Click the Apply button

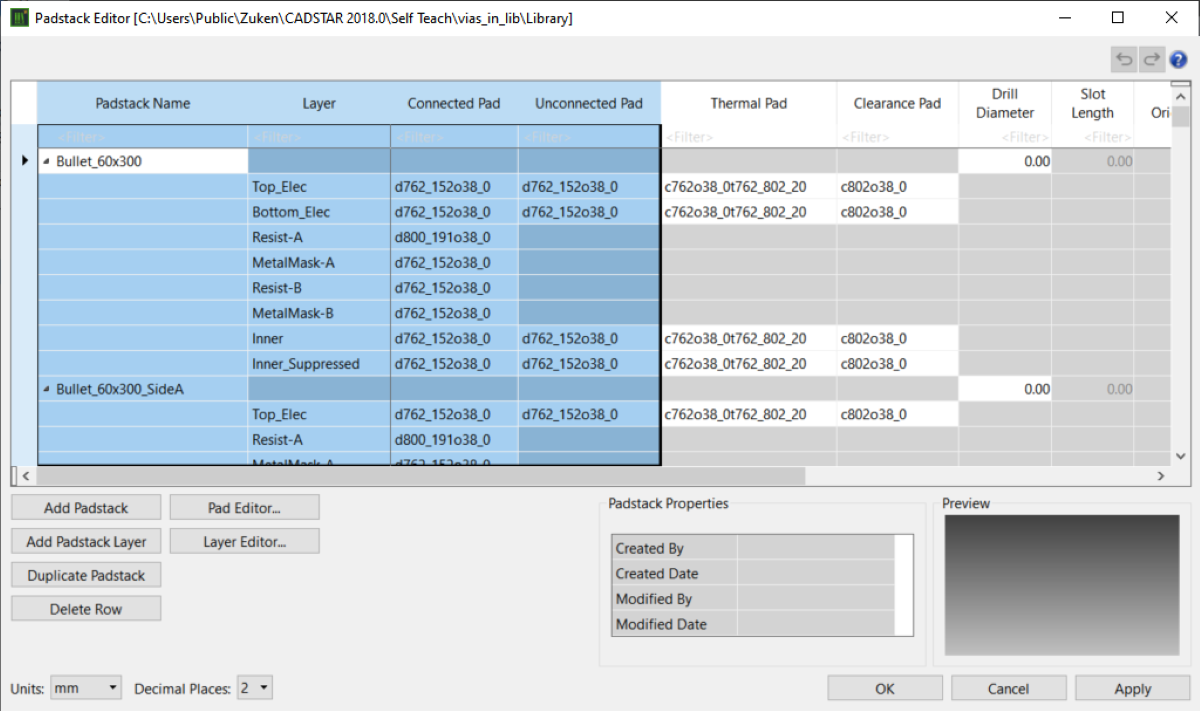(1132, 689)
